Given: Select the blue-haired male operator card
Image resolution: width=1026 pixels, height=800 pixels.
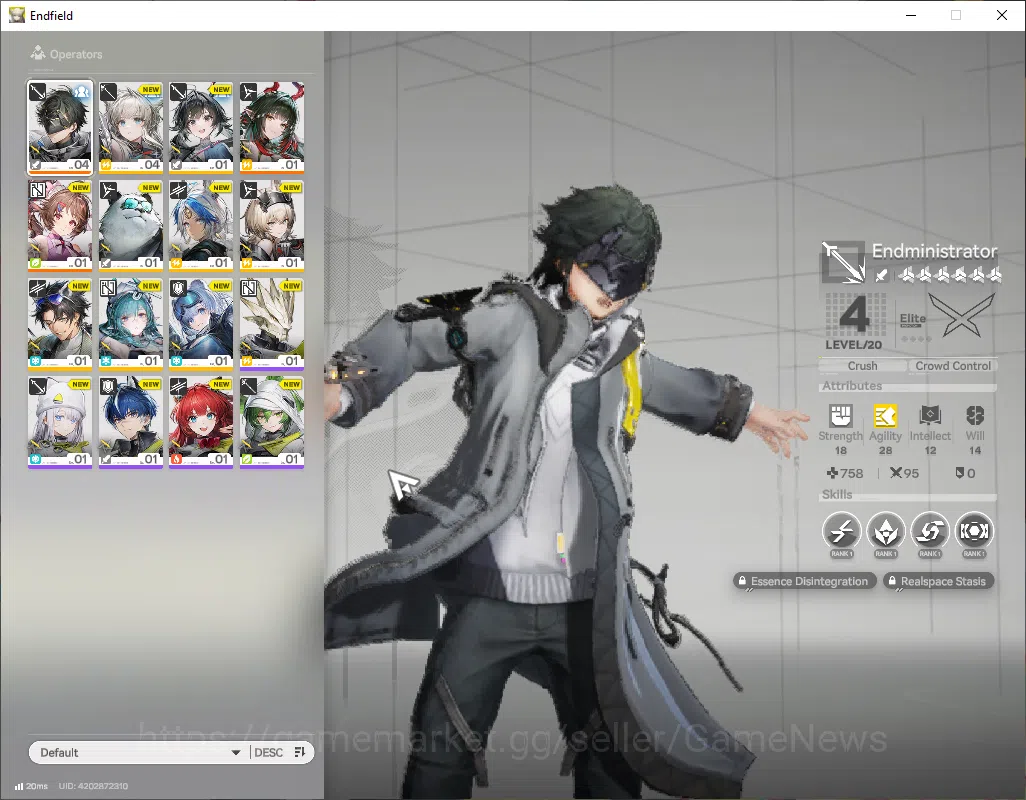Looking at the screenshot, I should coord(130,422).
